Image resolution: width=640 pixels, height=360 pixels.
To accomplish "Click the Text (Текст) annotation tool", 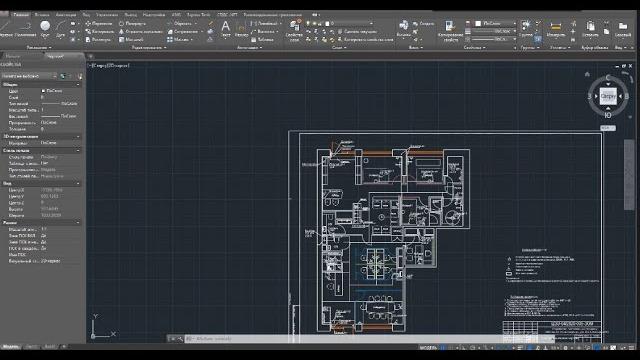I will pos(225,29).
